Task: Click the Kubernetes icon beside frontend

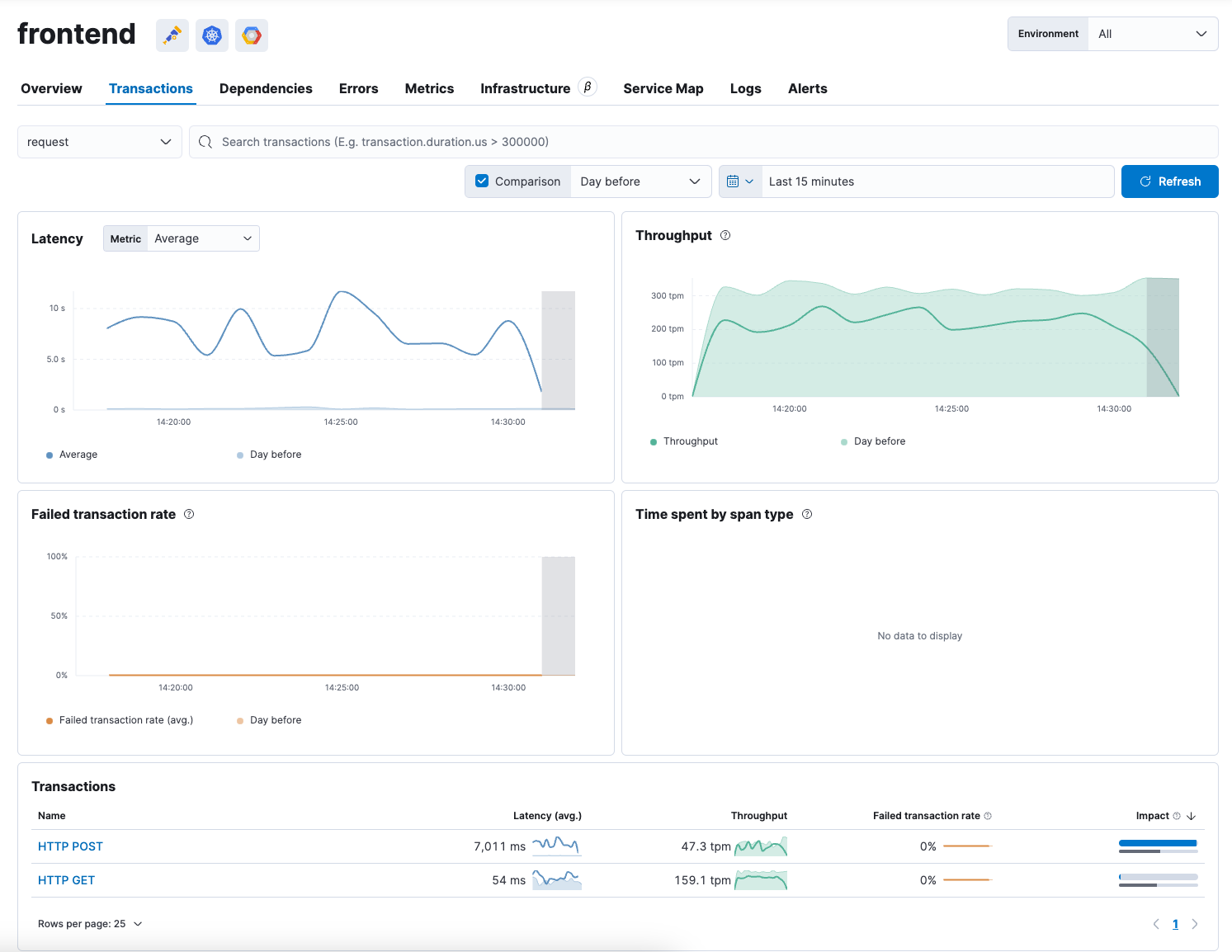Action: click(212, 35)
